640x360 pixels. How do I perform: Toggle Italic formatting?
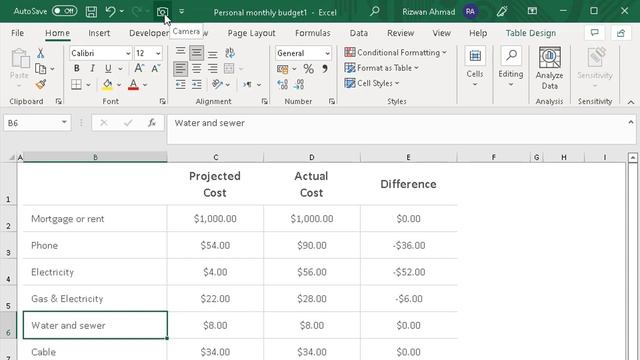[92, 68]
